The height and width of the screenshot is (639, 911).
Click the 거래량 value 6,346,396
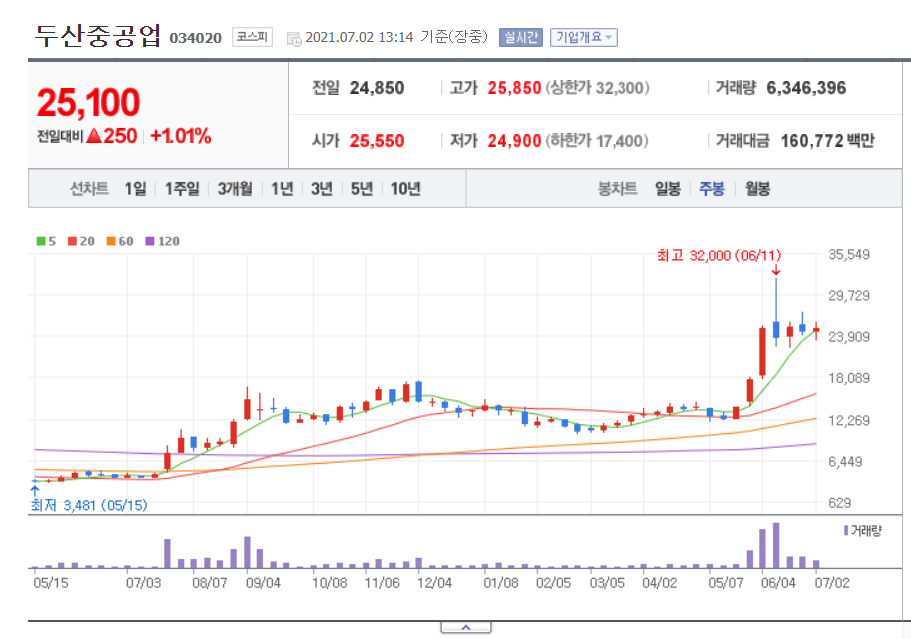point(806,88)
